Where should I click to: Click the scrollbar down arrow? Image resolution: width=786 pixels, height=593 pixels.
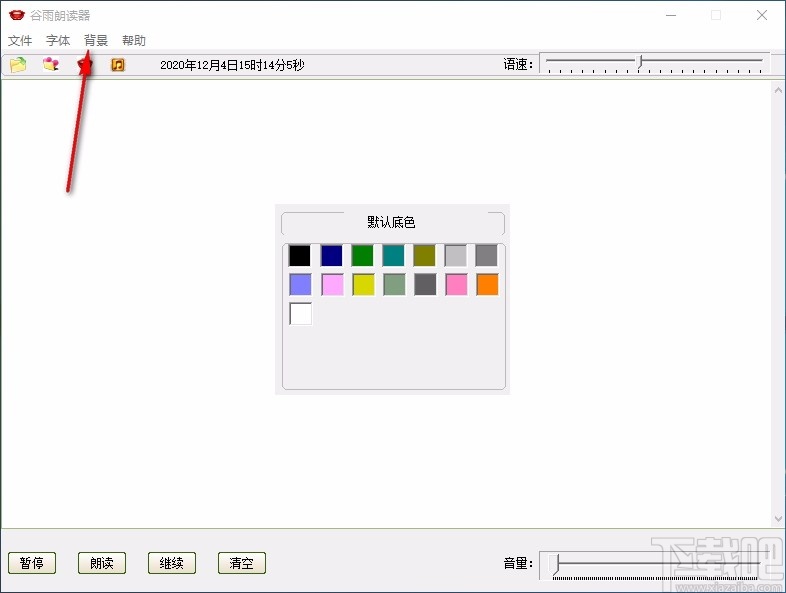click(778, 519)
